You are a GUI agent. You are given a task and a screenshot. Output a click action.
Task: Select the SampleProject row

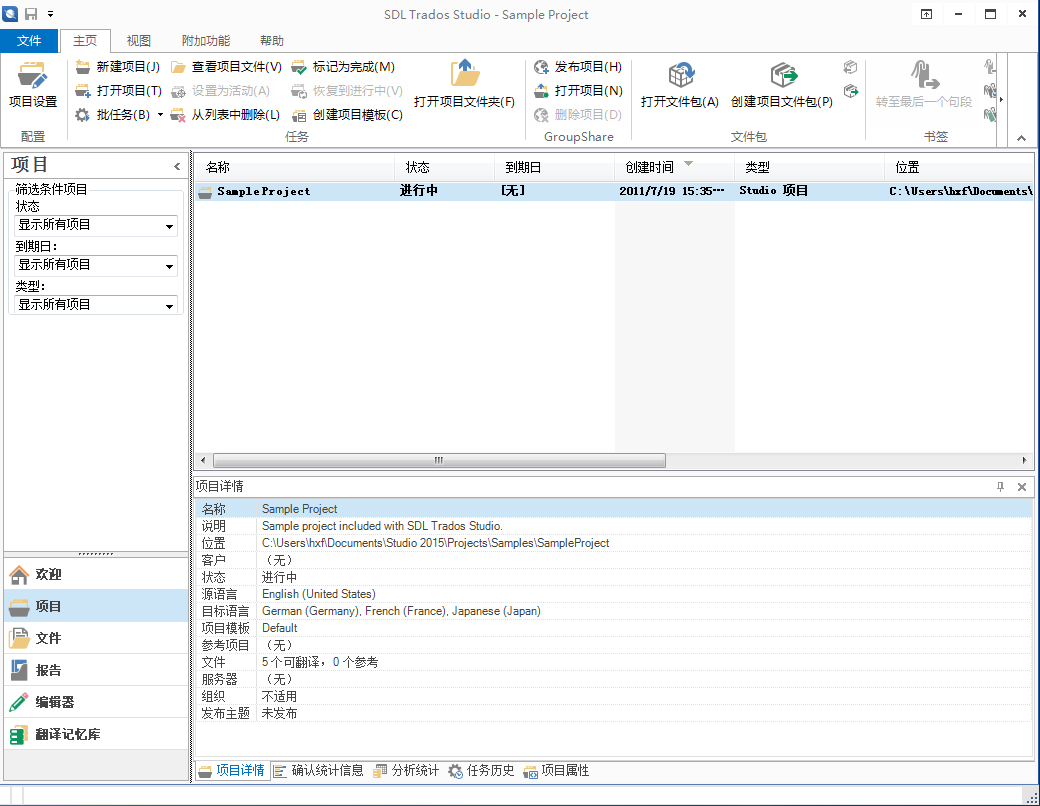tap(614, 191)
